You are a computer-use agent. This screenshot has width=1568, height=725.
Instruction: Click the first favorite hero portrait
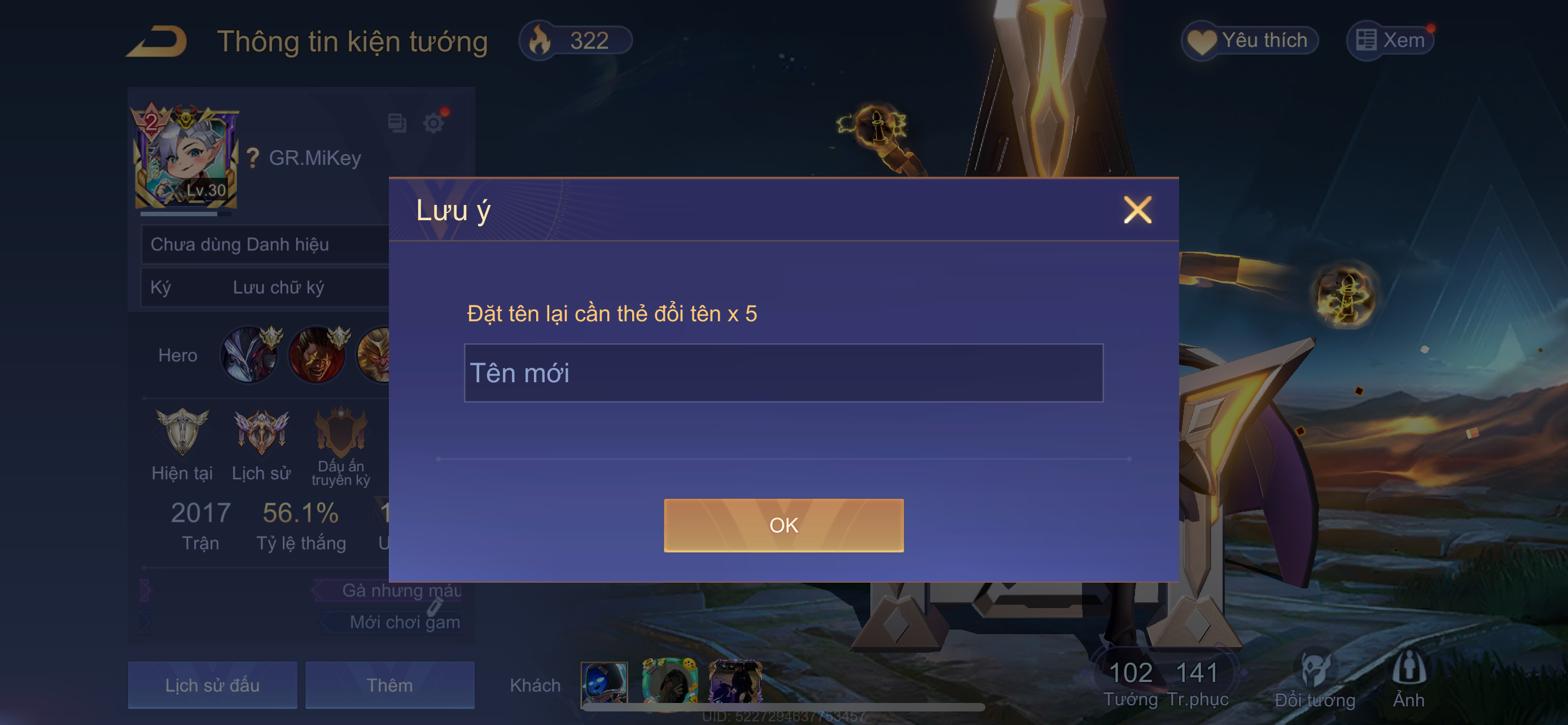tap(251, 354)
